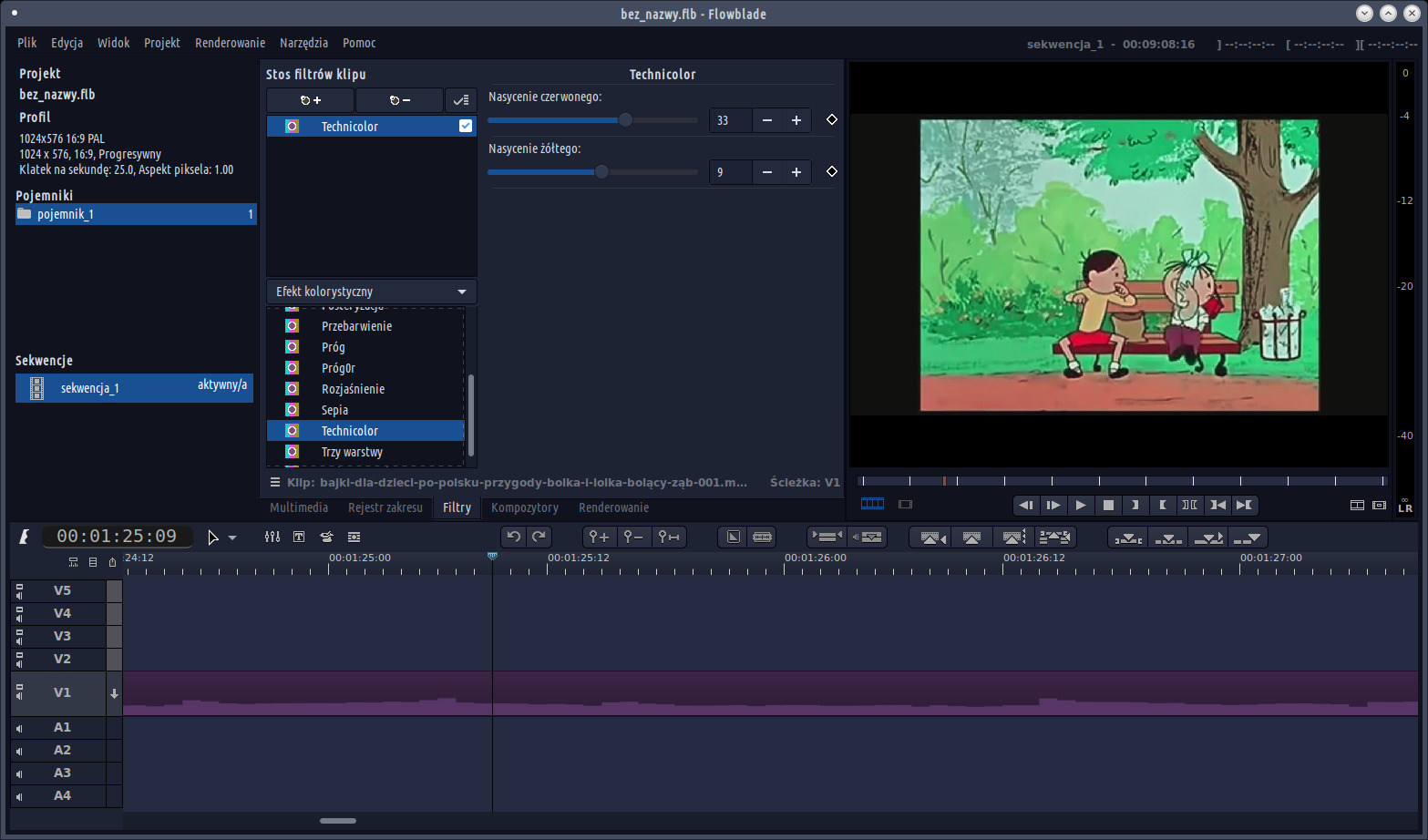Screen dimensions: 1428x840
Task: Click the lift clip button
Action: (x=971, y=538)
